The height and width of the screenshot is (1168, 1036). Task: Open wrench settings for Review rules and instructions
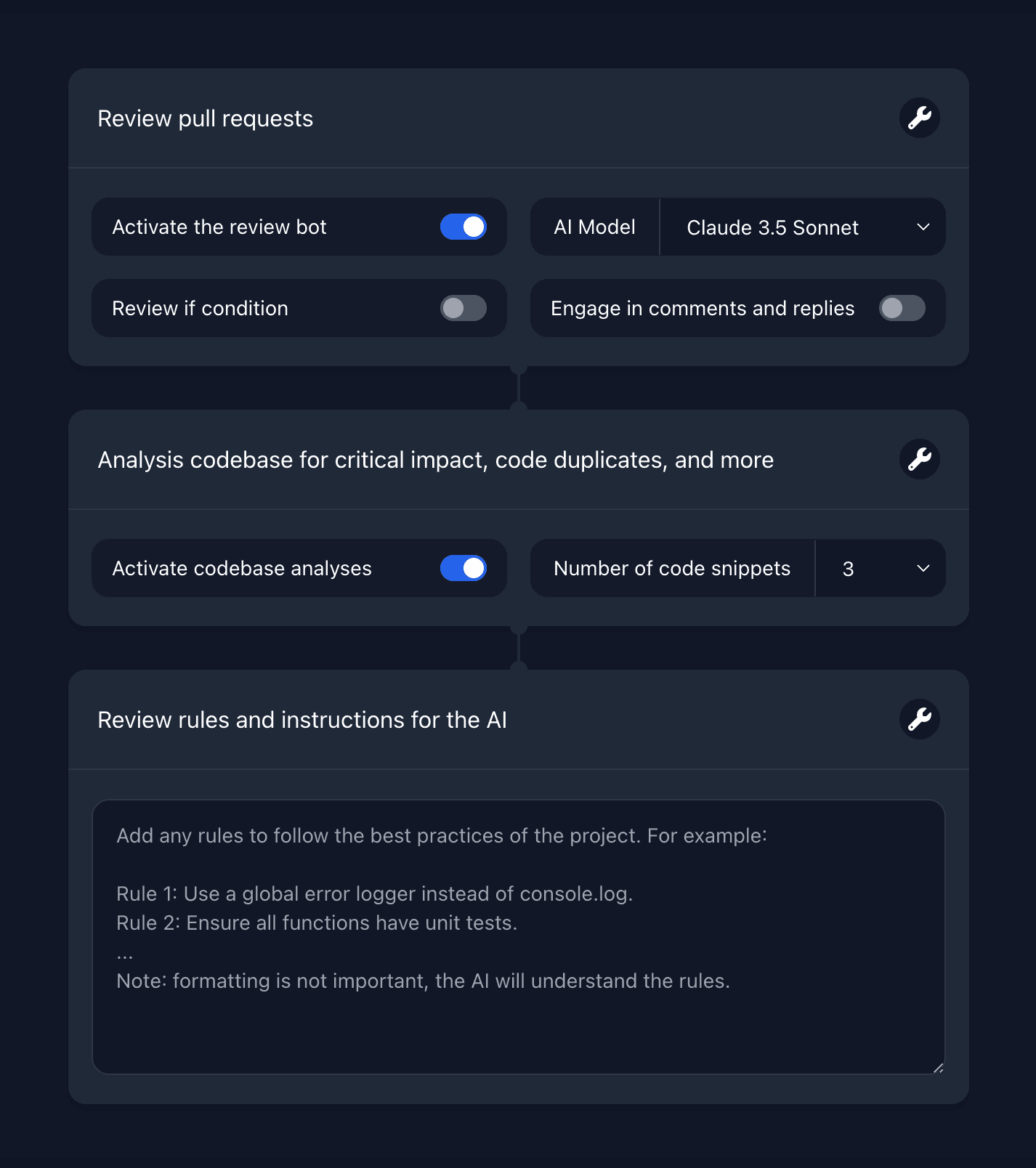919,719
